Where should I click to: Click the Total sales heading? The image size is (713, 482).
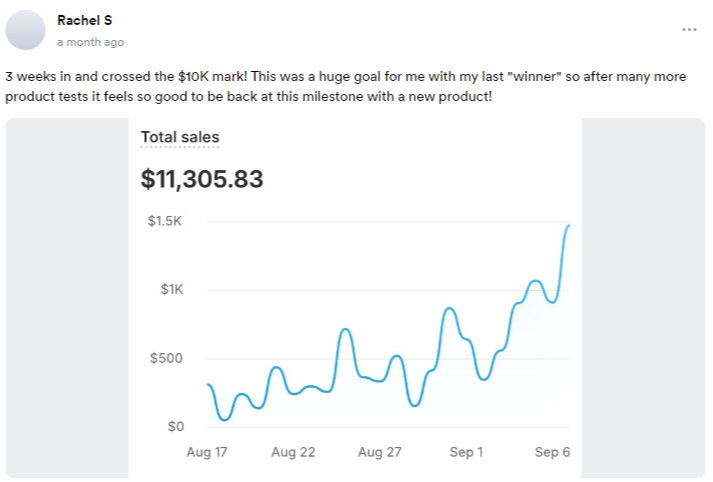point(180,138)
